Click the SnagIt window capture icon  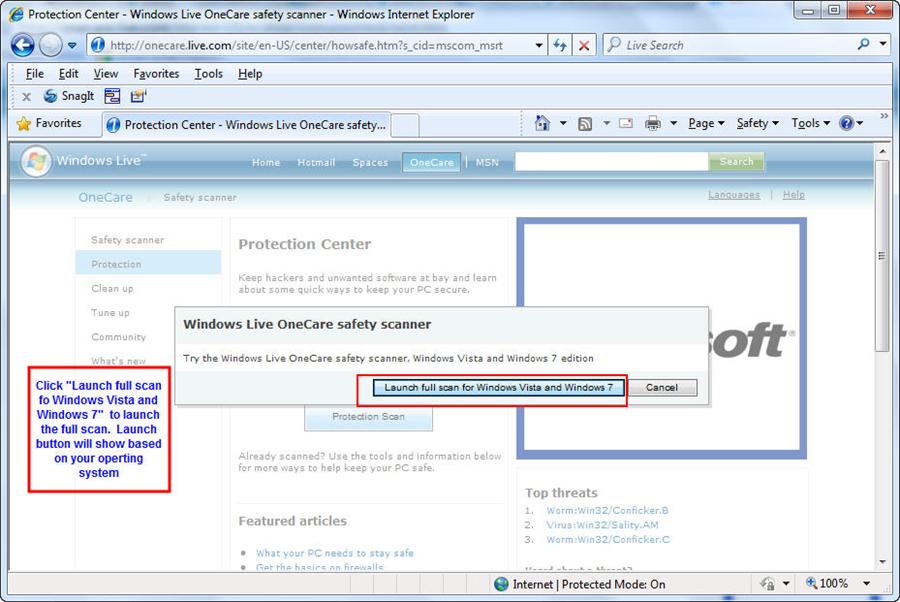pos(112,96)
